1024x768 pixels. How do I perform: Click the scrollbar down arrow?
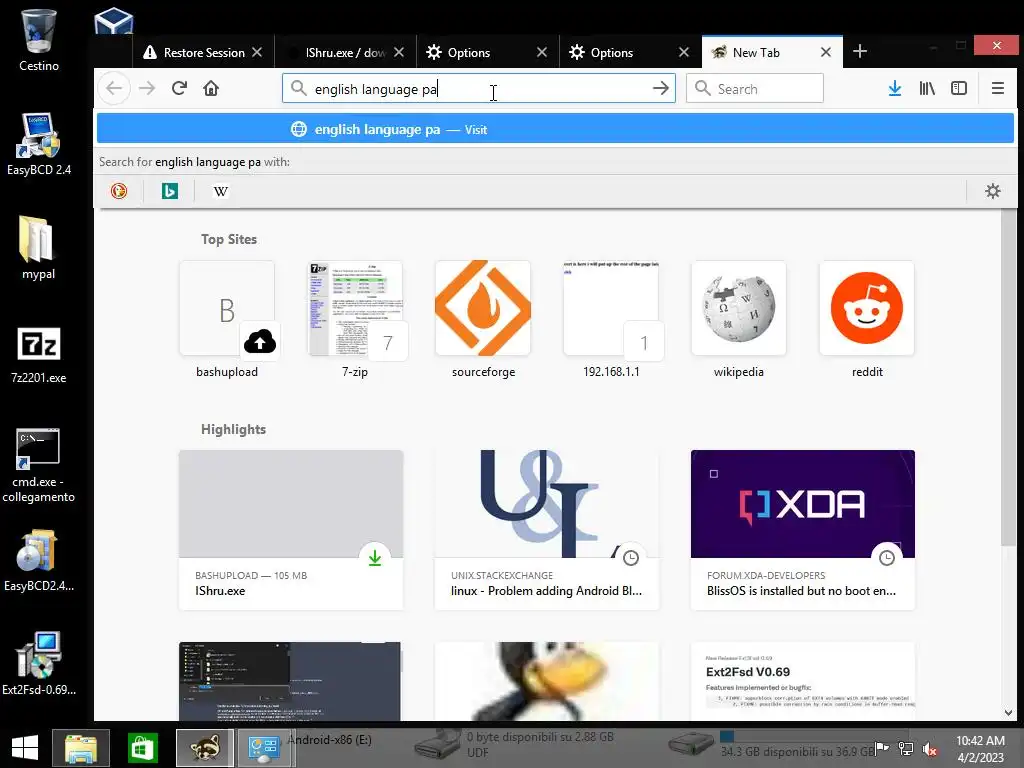coord(1008,712)
